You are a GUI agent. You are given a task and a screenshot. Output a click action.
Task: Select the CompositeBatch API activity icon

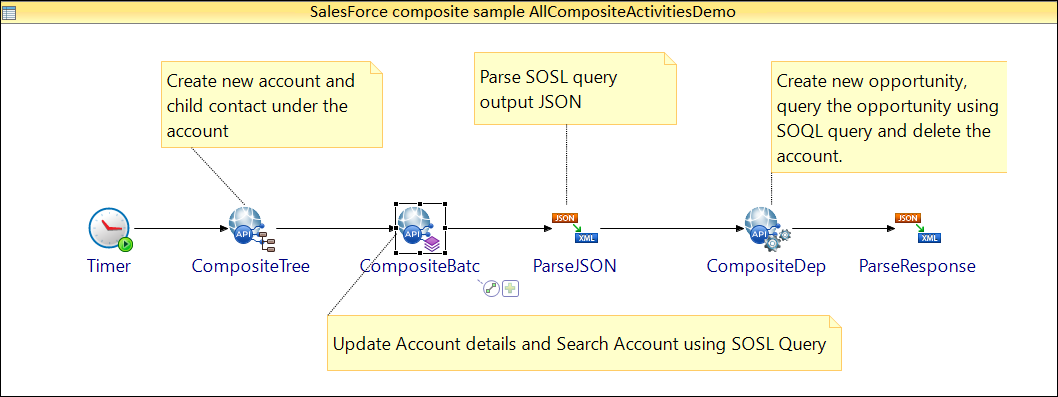click(x=420, y=229)
